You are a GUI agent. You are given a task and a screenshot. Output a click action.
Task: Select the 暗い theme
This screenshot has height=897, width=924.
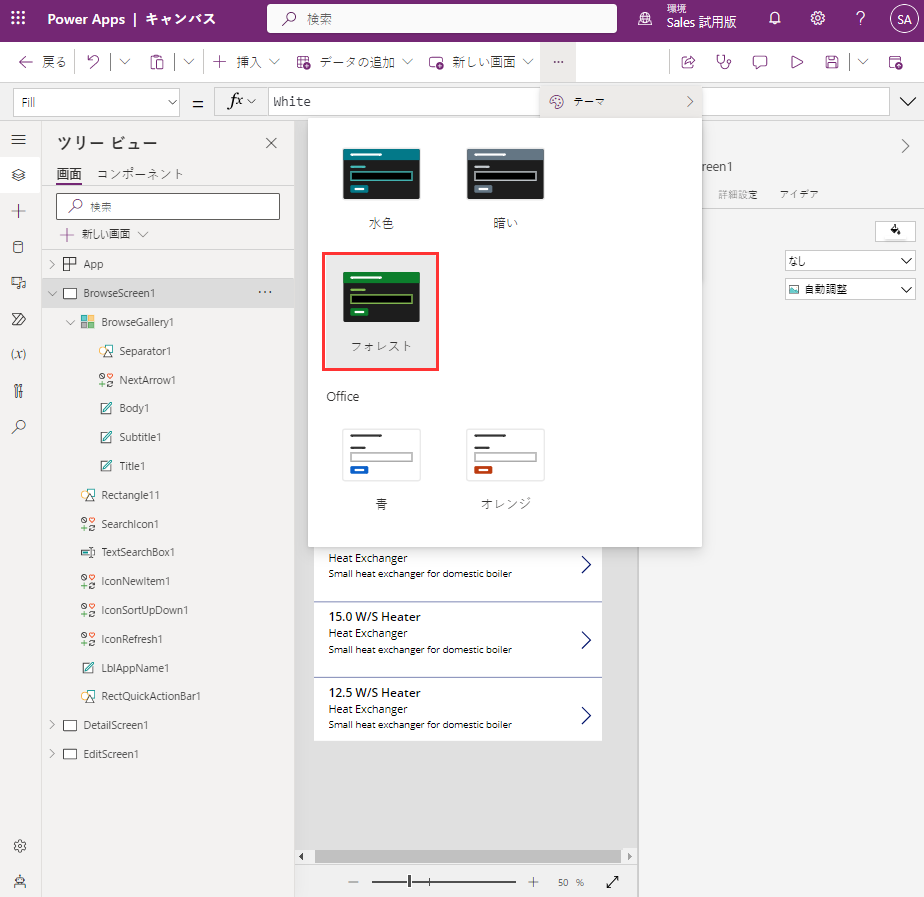click(506, 189)
